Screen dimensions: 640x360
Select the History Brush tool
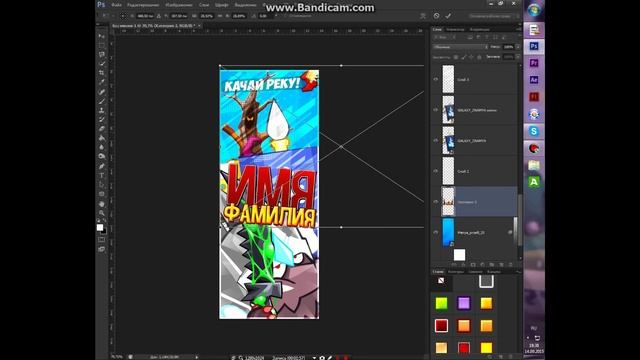(x=102, y=119)
